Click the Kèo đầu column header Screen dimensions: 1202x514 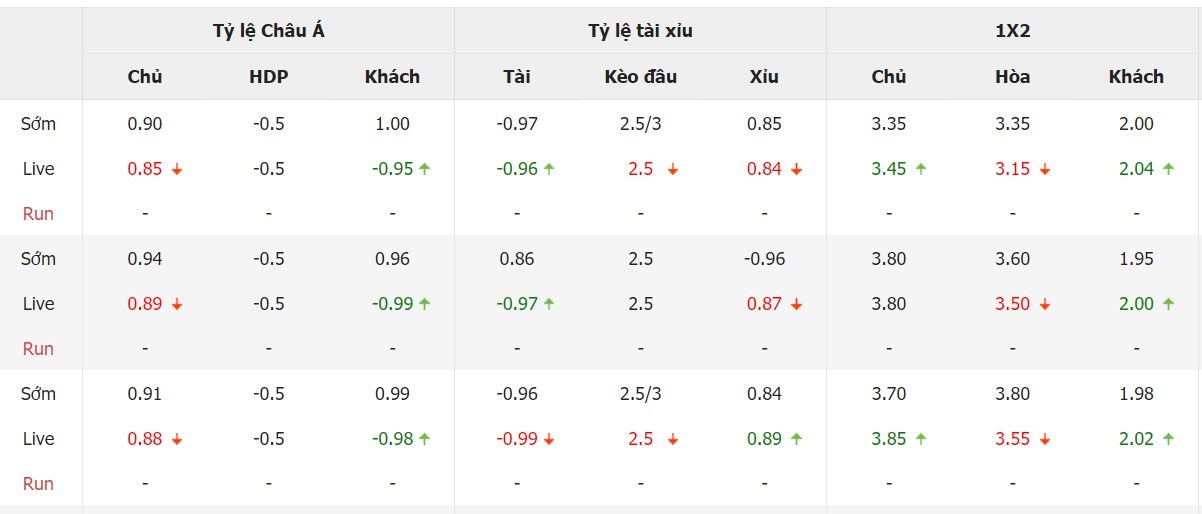(x=640, y=77)
